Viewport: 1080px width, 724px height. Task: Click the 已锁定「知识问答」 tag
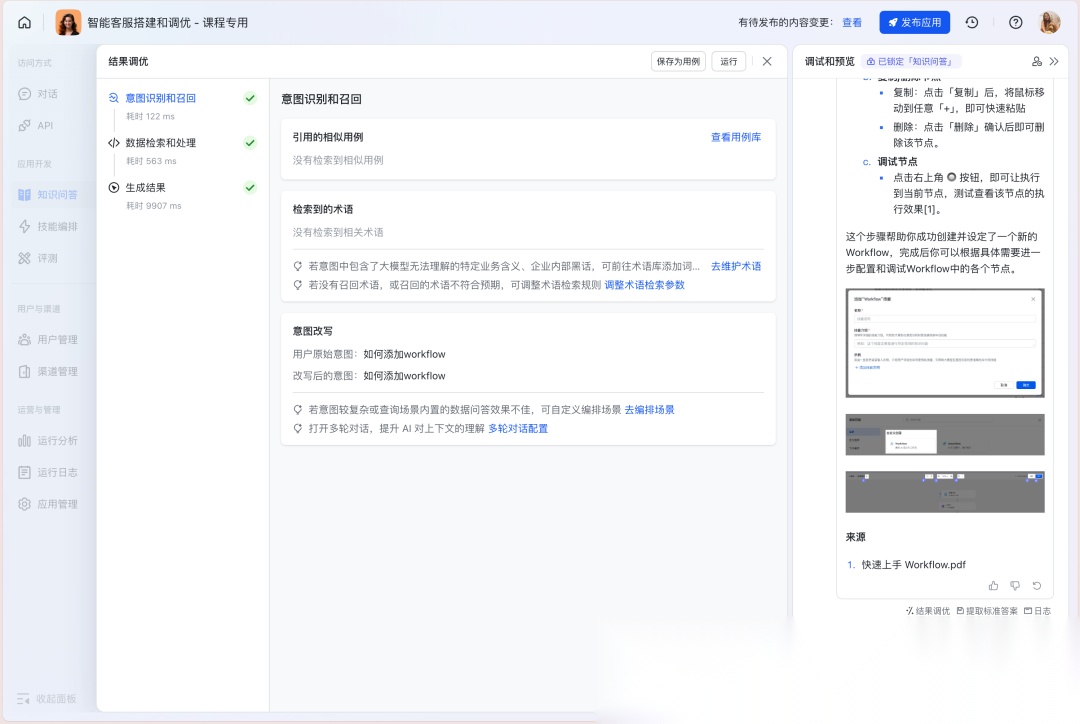(911, 61)
